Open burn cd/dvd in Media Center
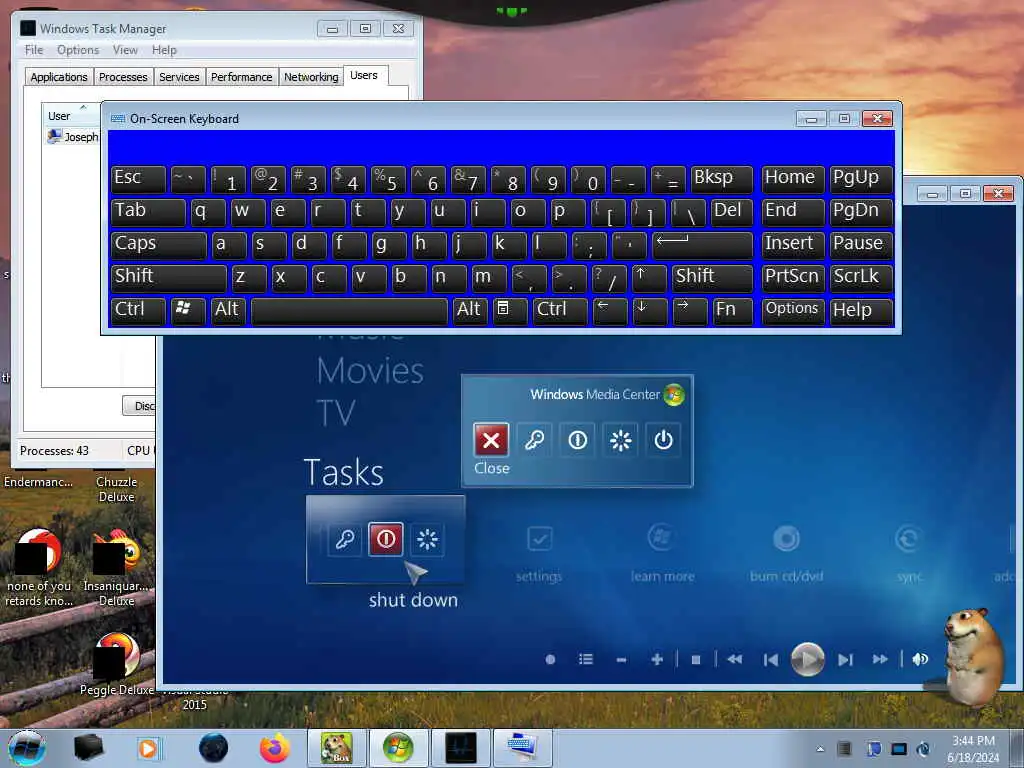This screenshot has height=768, width=1024. click(x=786, y=552)
